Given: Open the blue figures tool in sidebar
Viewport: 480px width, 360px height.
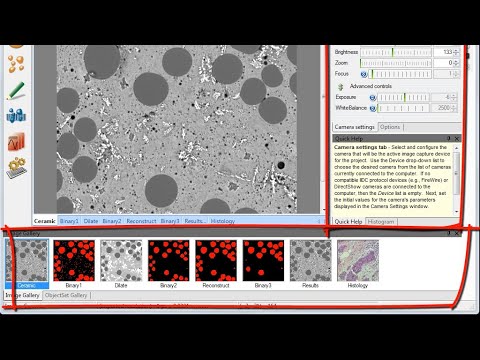Looking at the screenshot, I should pos(16,115).
